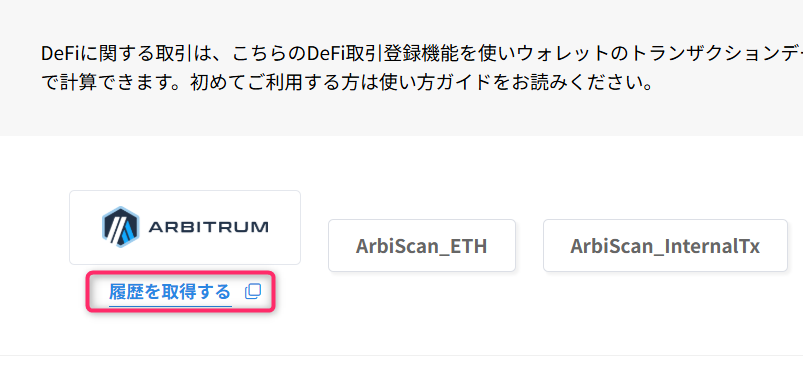Click the open-in-new-window icon beside 履歴を取得する

pos(252,292)
